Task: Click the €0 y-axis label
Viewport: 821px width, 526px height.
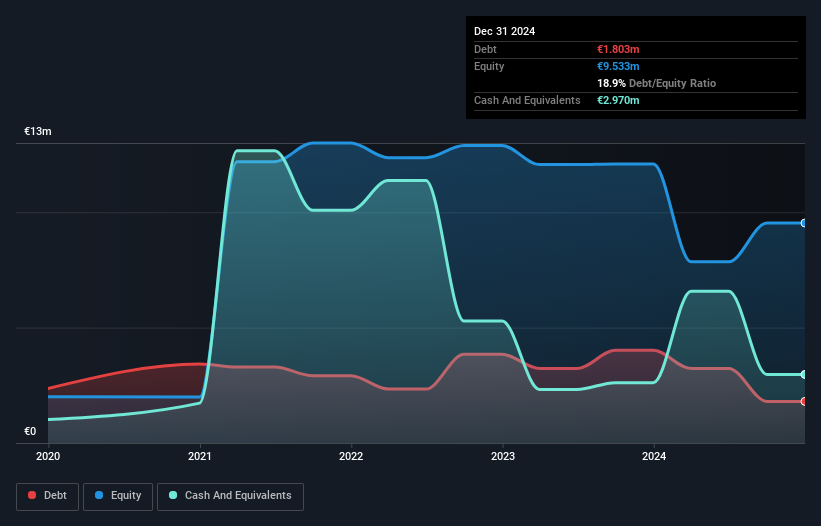Action: tap(30, 431)
